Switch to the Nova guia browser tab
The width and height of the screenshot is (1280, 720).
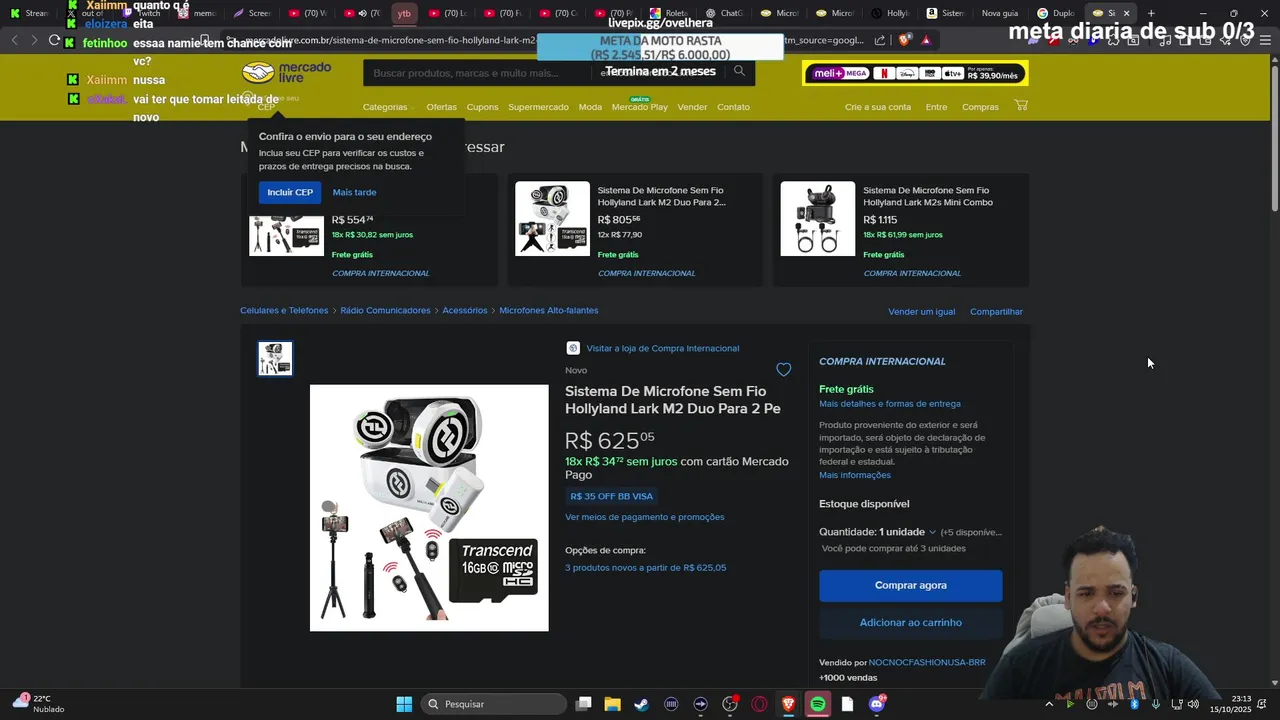(x=1000, y=13)
